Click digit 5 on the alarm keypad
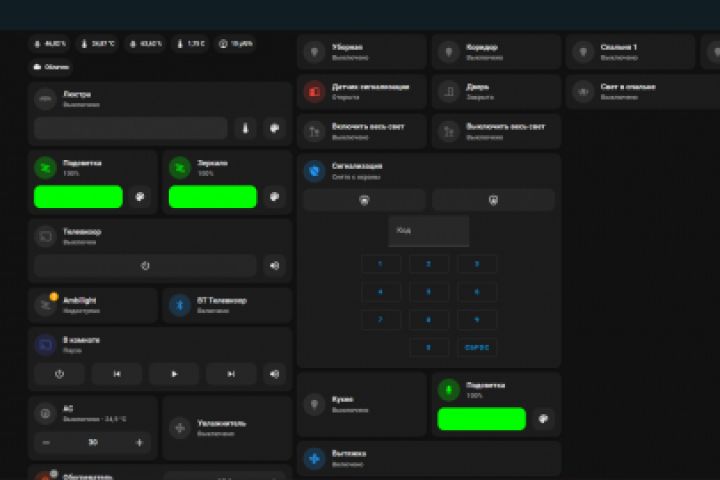This screenshot has height=480, width=720. click(428, 292)
